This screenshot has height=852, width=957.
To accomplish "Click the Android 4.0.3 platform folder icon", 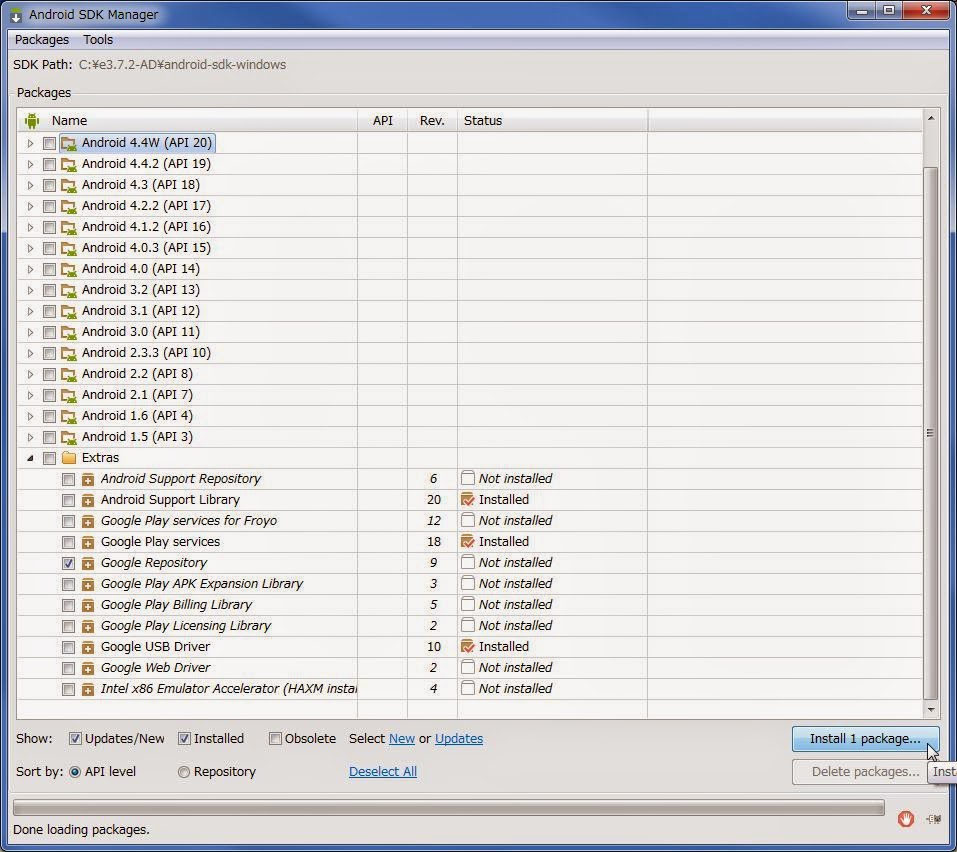I will pos(69,248).
